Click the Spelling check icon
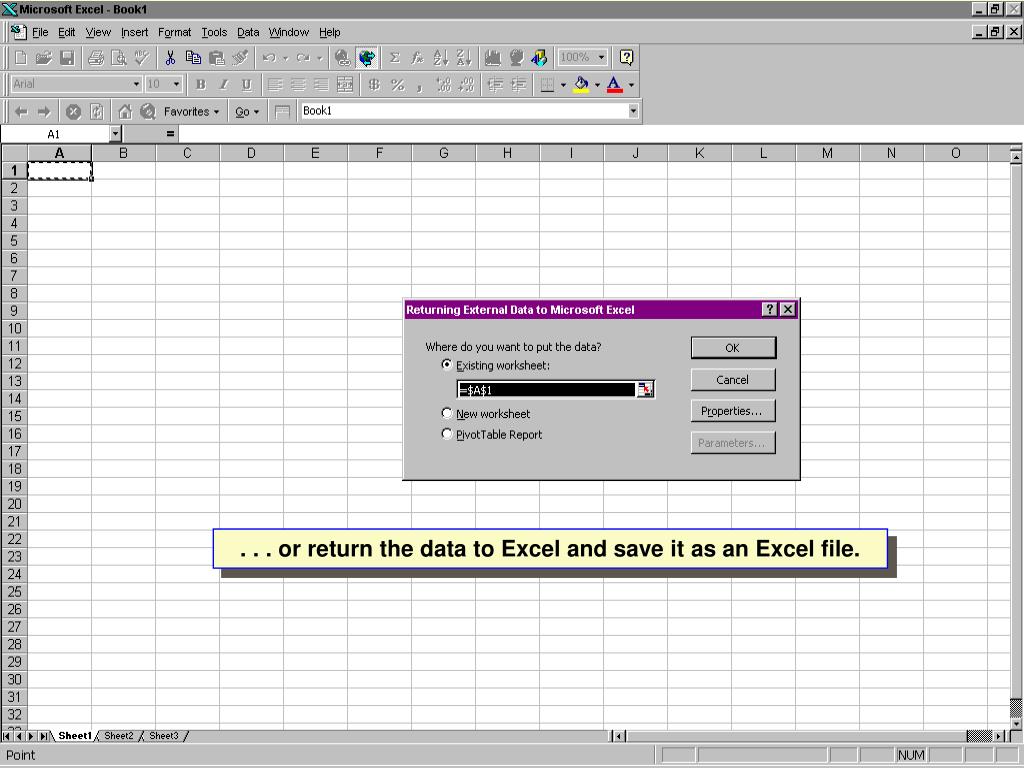The image size is (1024, 768). [141, 57]
